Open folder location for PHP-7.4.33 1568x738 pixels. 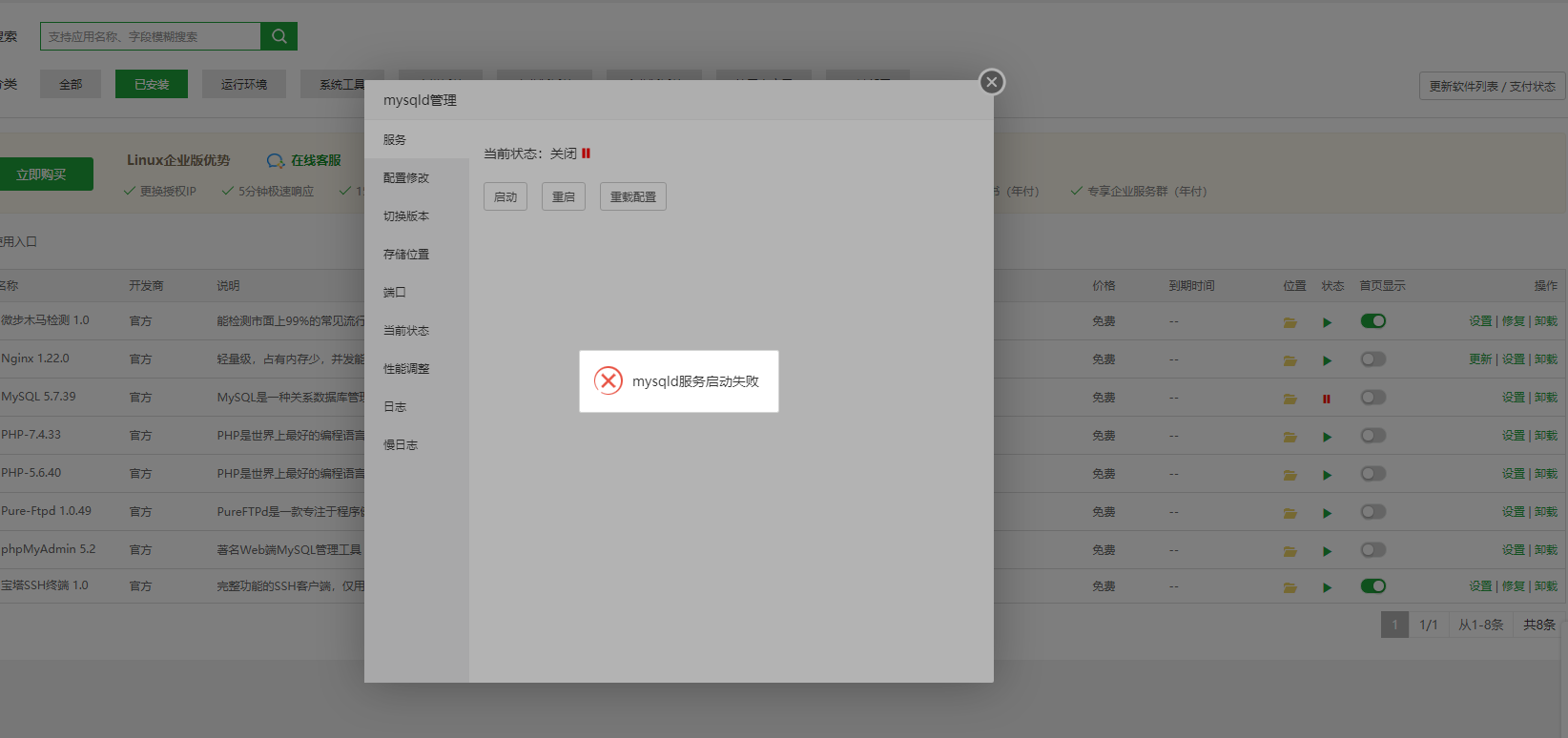(x=1289, y=437)
